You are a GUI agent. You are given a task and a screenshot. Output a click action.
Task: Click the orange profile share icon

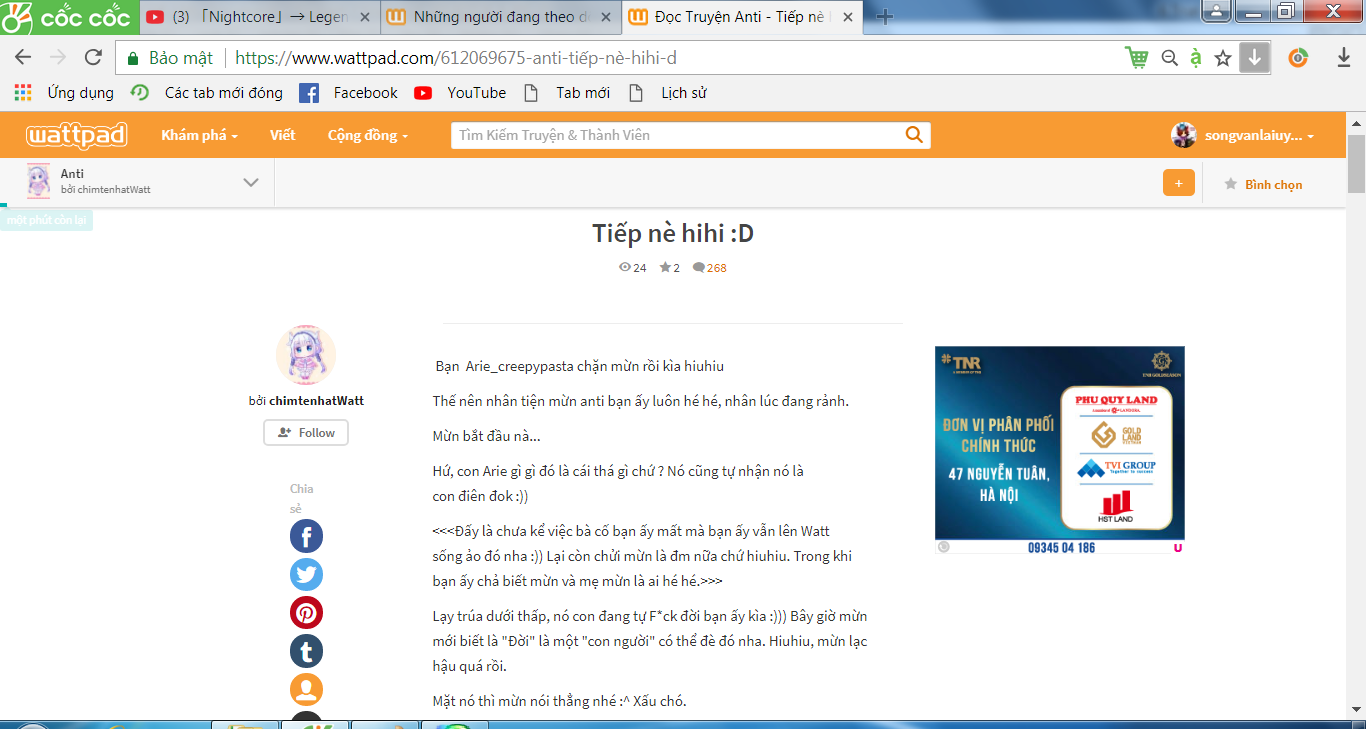click(x=306, y=690)
